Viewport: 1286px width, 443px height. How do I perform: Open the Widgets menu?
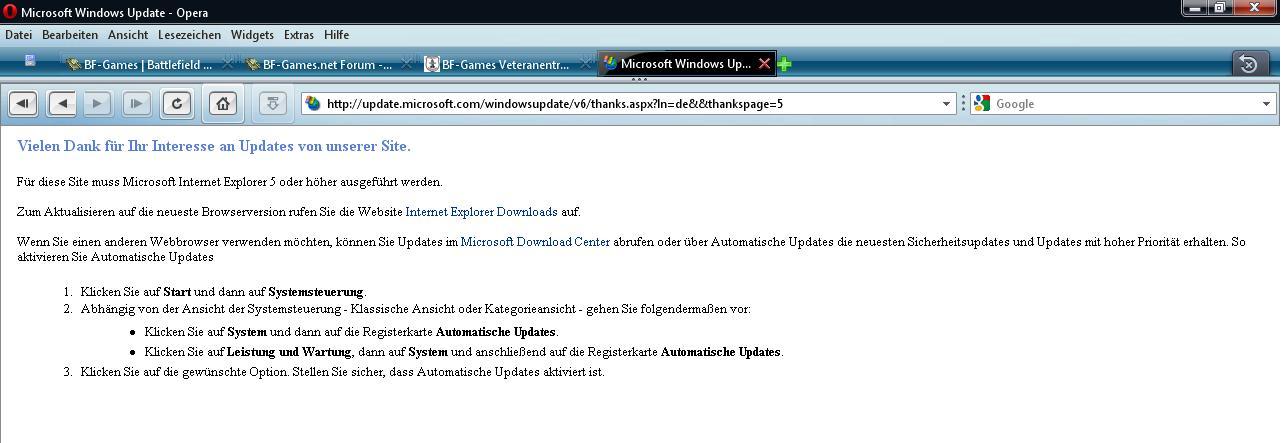pos(252,35)
